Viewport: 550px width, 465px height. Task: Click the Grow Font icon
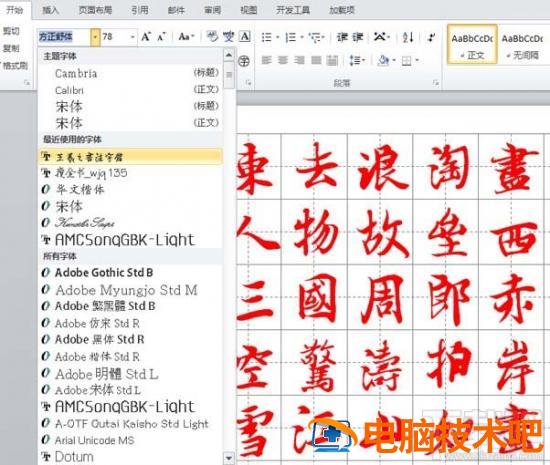[x=146, y=36]
